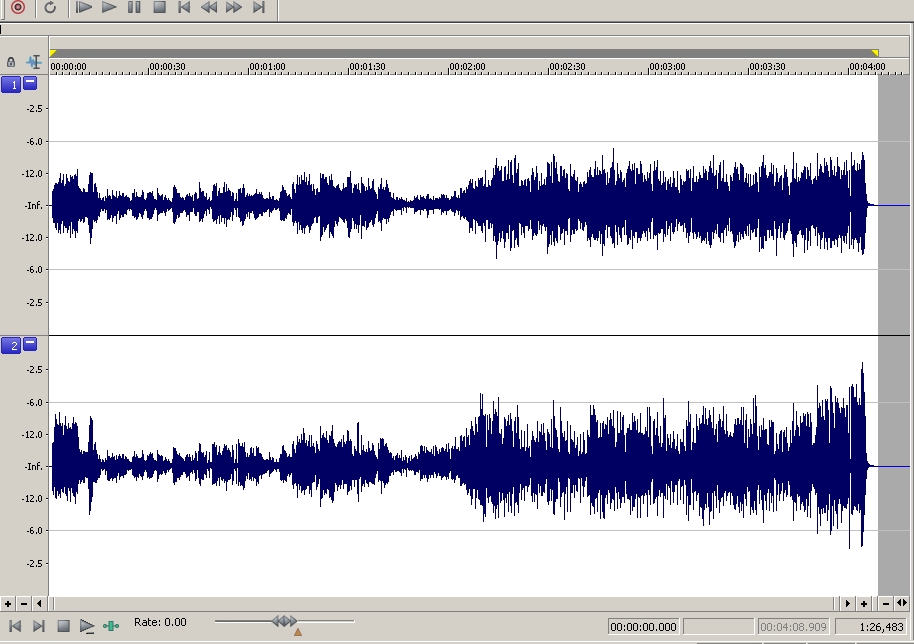Image resolution: width=914 pixels, height=644 pixels.
Task: Click the orange triangle under scrub slider
Action: pyautogui.click(x=298, y=632)
